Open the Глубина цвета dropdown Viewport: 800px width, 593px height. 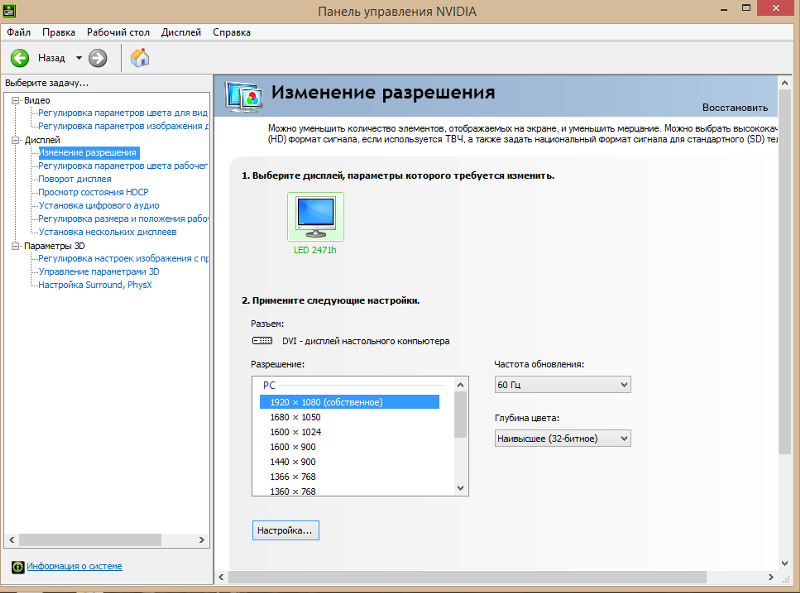pos(562,438)
